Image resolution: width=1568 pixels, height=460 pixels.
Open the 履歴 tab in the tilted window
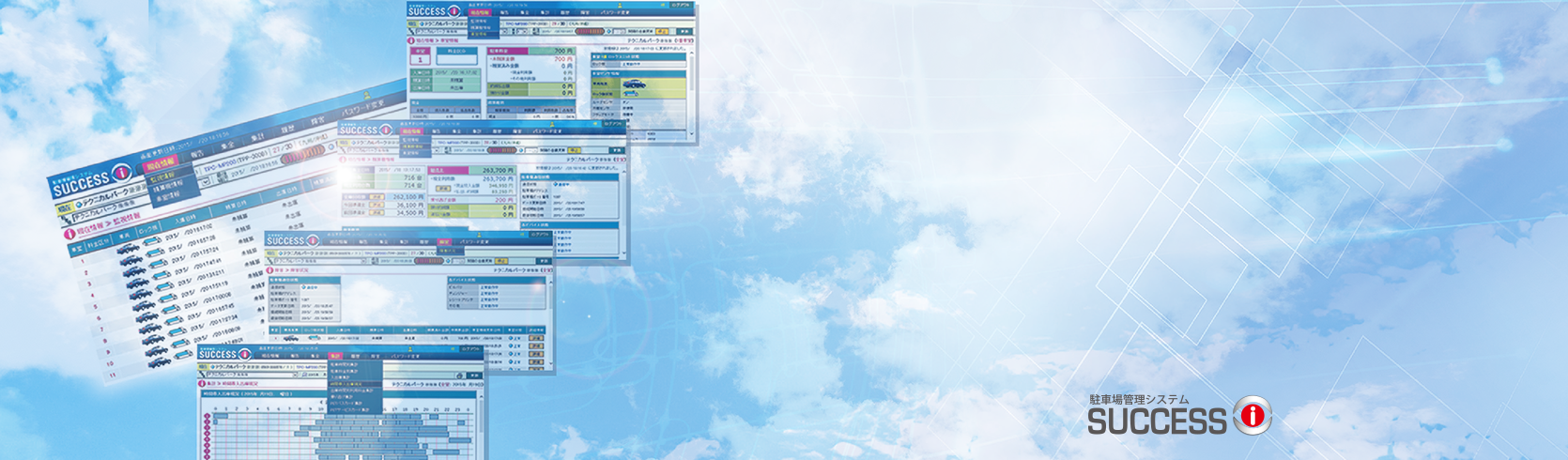[x=288, y=129]
